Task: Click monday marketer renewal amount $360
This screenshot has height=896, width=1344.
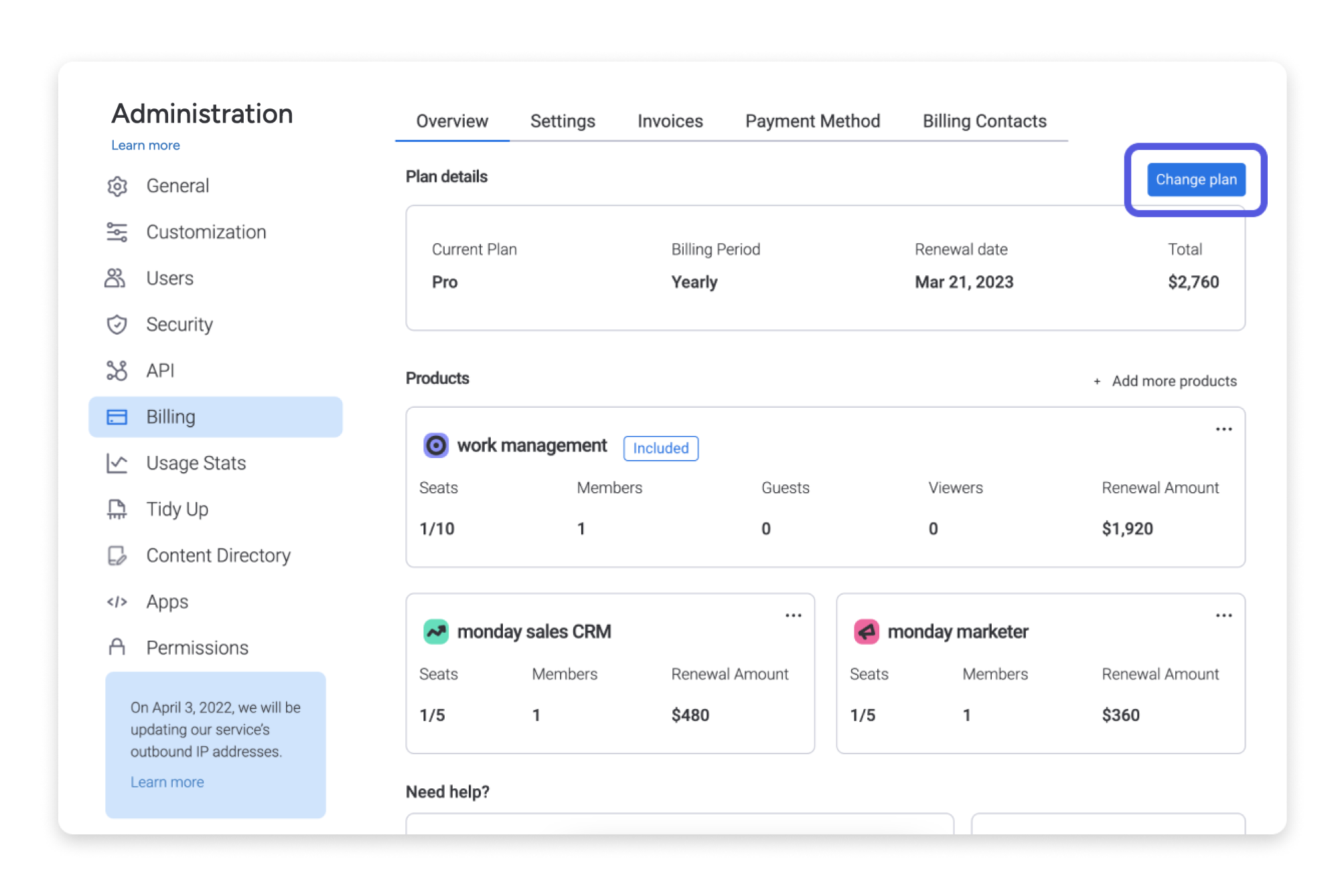Action: (x=1120, y=715)
